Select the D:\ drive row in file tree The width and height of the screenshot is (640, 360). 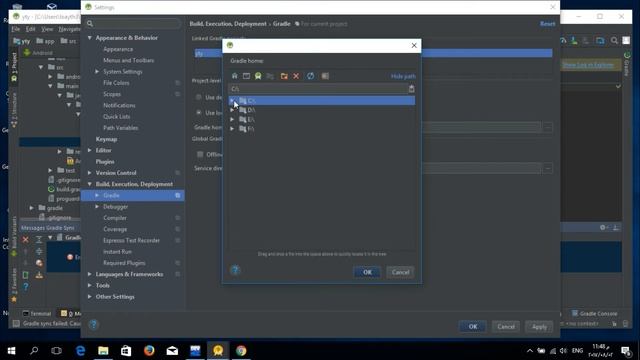[x=322, y=110]
